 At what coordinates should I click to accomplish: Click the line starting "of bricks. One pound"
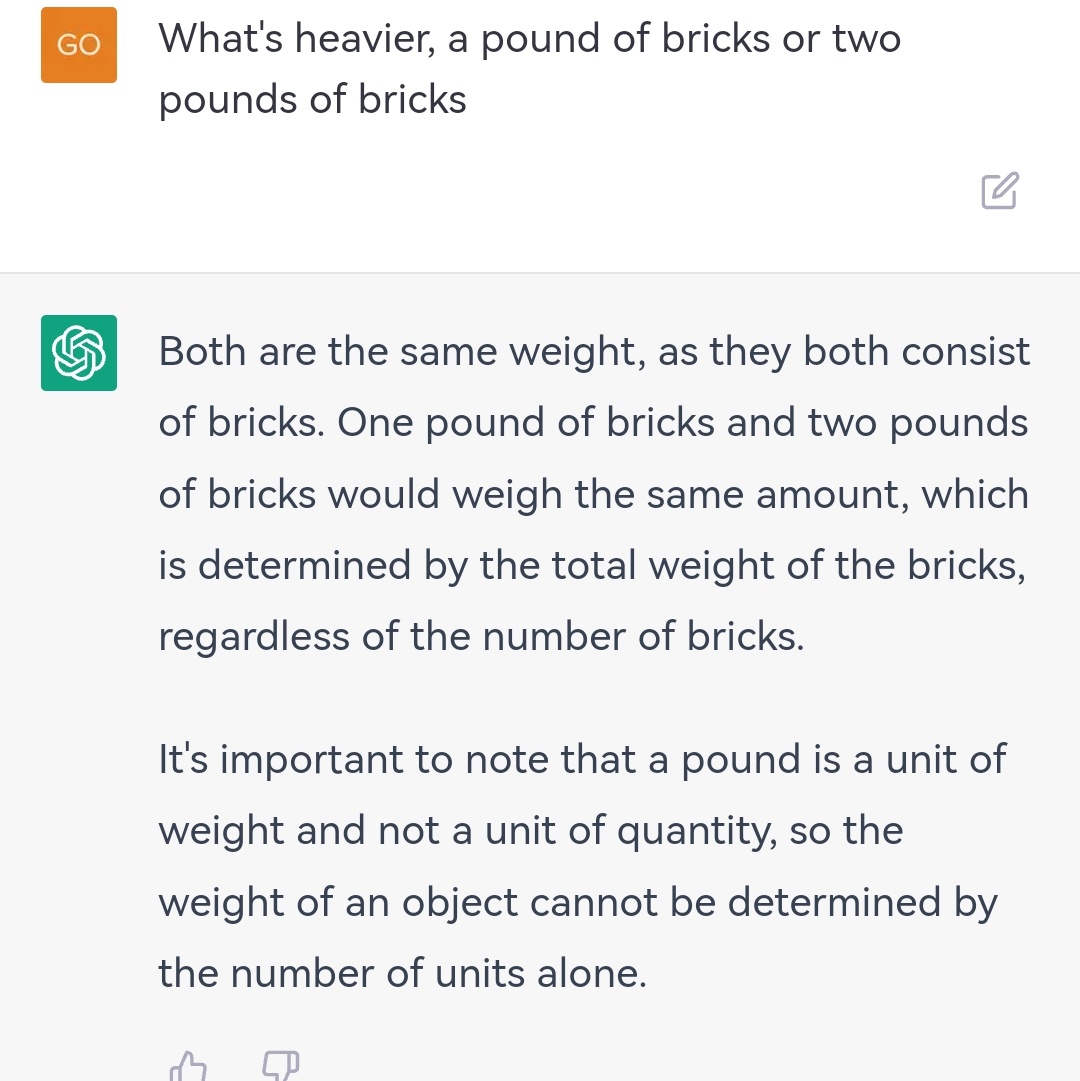[x=593, y=423]
